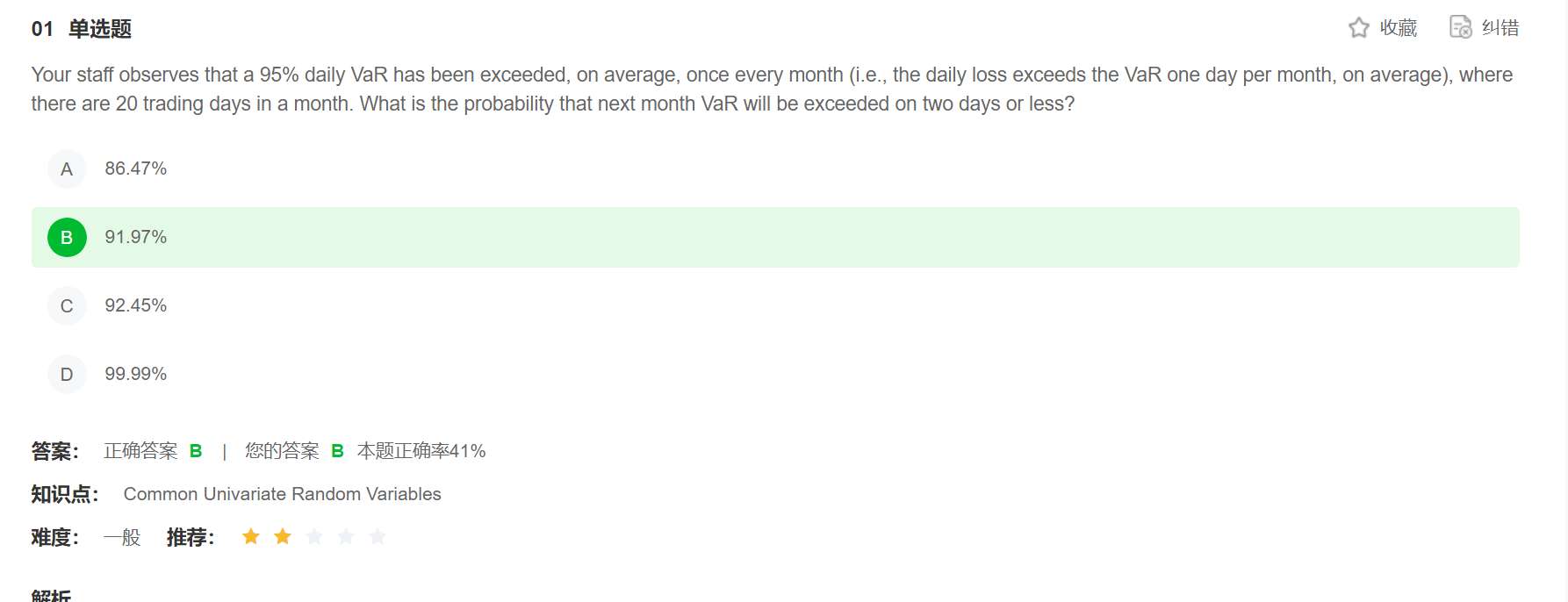1568x602 pixels.
Task: Click the fourth recommendation star
Action: 346,536
